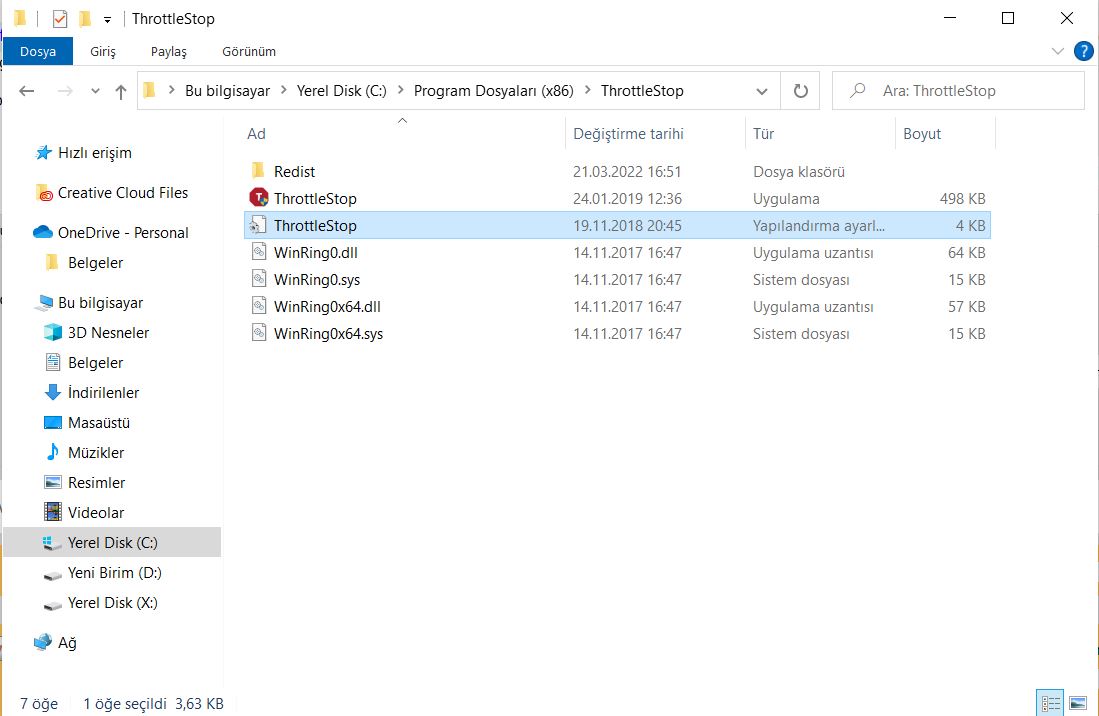Open the Dosya file menu tab

tap(38, 51)
